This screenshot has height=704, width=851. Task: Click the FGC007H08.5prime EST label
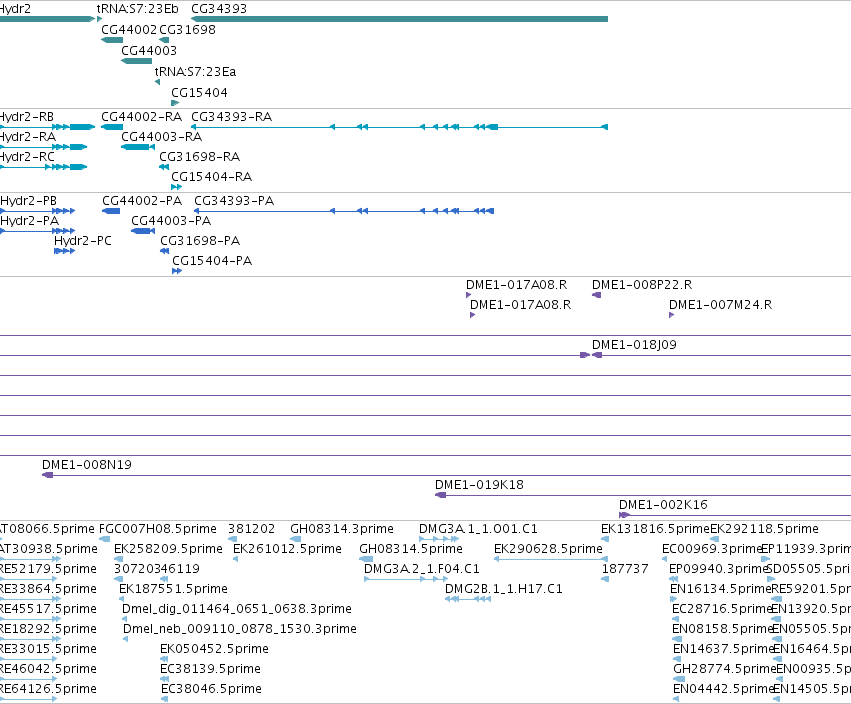click(x=158, y=529)
